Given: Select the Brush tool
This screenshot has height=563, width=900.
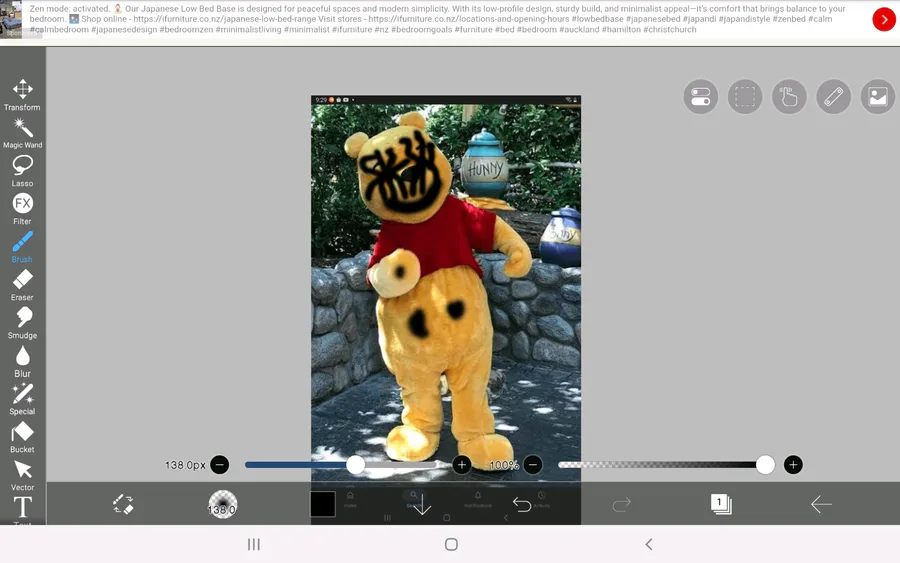Looking at the screenshot, I should (x=22, y=247).
